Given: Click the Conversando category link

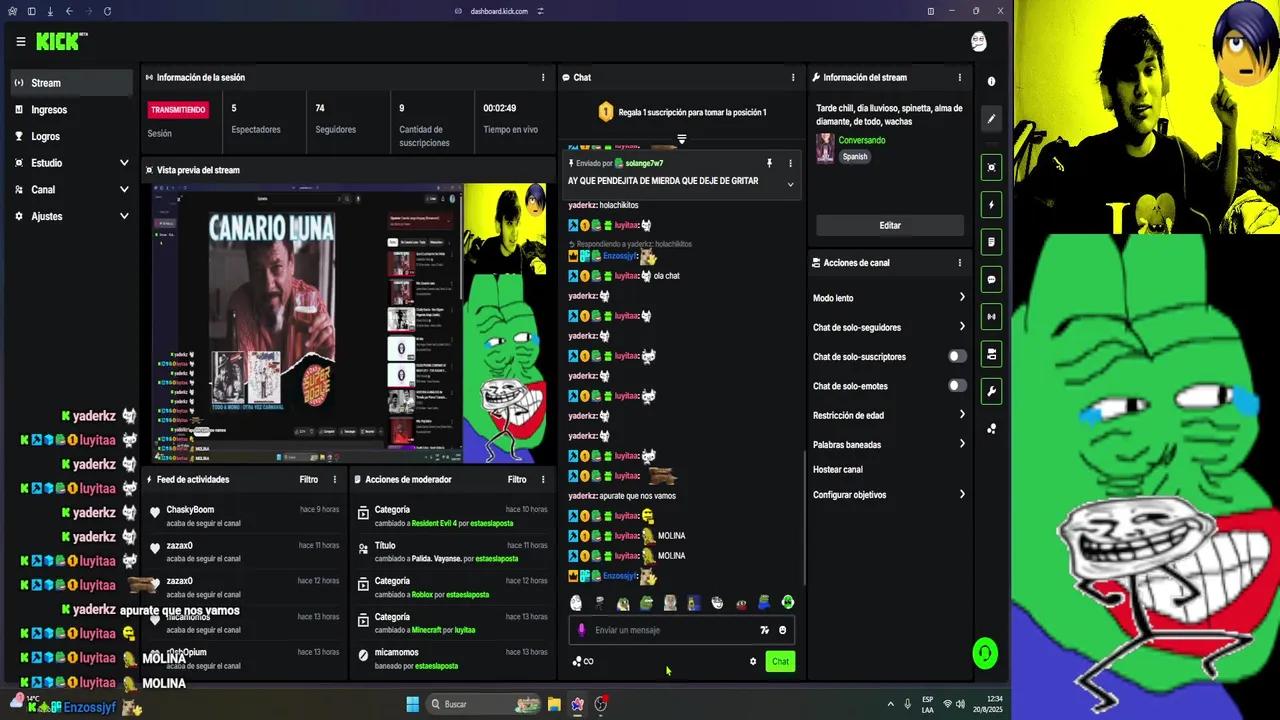Looking at the screenshot, I should [862, 140].
